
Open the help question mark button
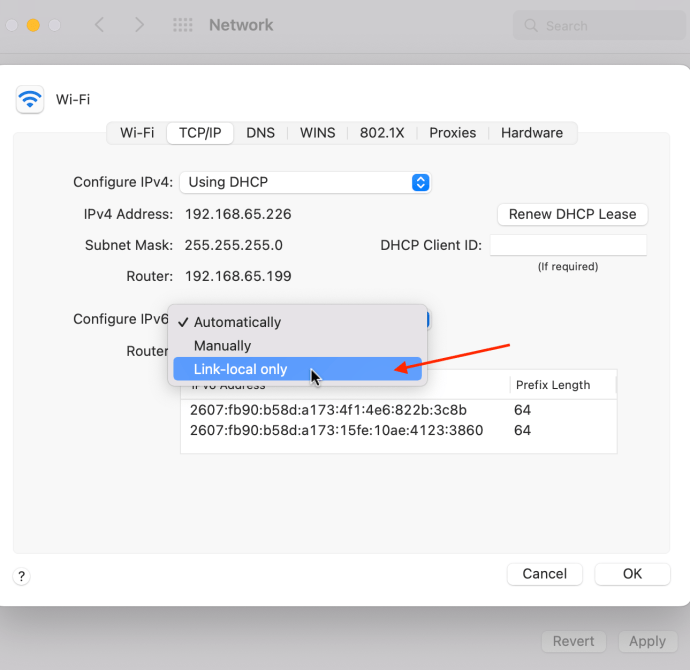coord(22,576)
